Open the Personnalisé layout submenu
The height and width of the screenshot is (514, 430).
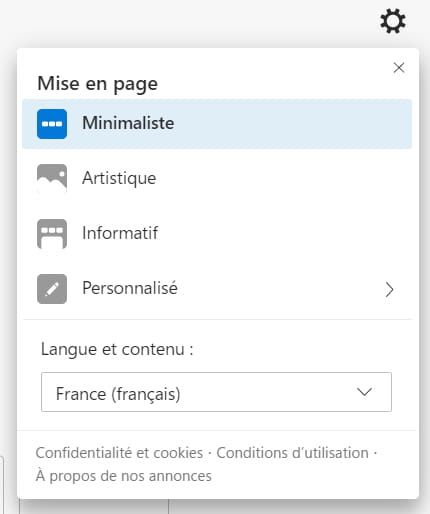[x=217, y=289]
